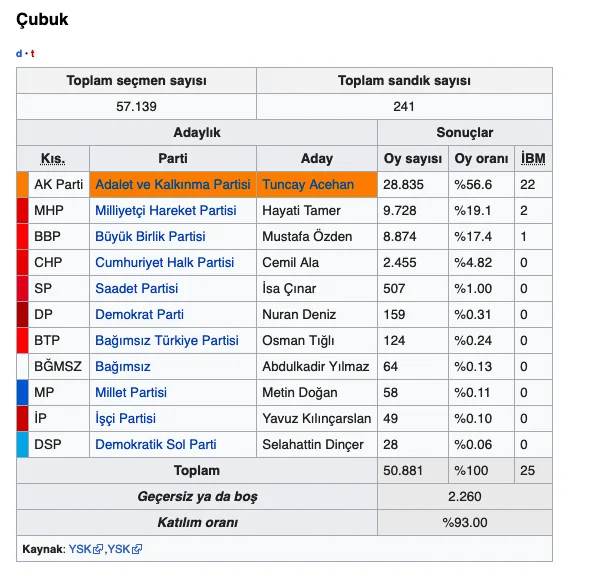Open Büyük Birlik Partisi link
The image size is (600, 577).
(150, 236)
